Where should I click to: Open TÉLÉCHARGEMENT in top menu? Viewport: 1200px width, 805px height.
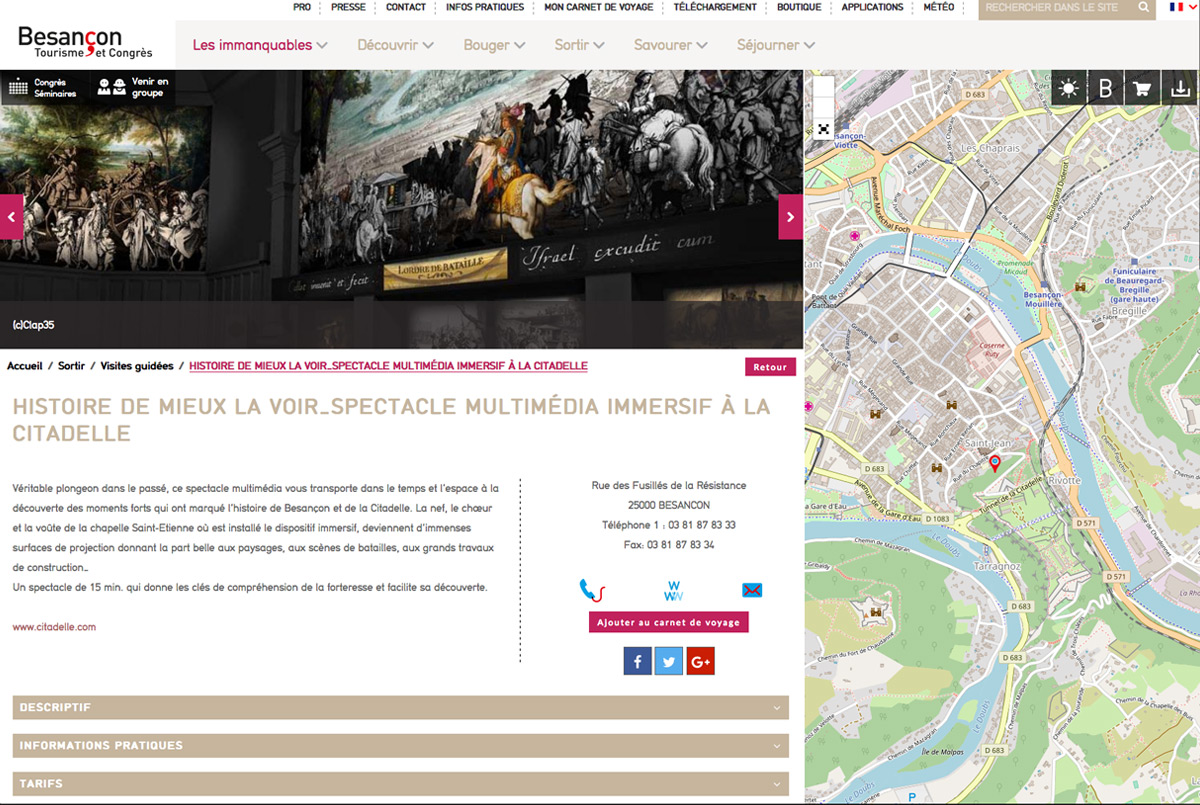coord(715,7)
